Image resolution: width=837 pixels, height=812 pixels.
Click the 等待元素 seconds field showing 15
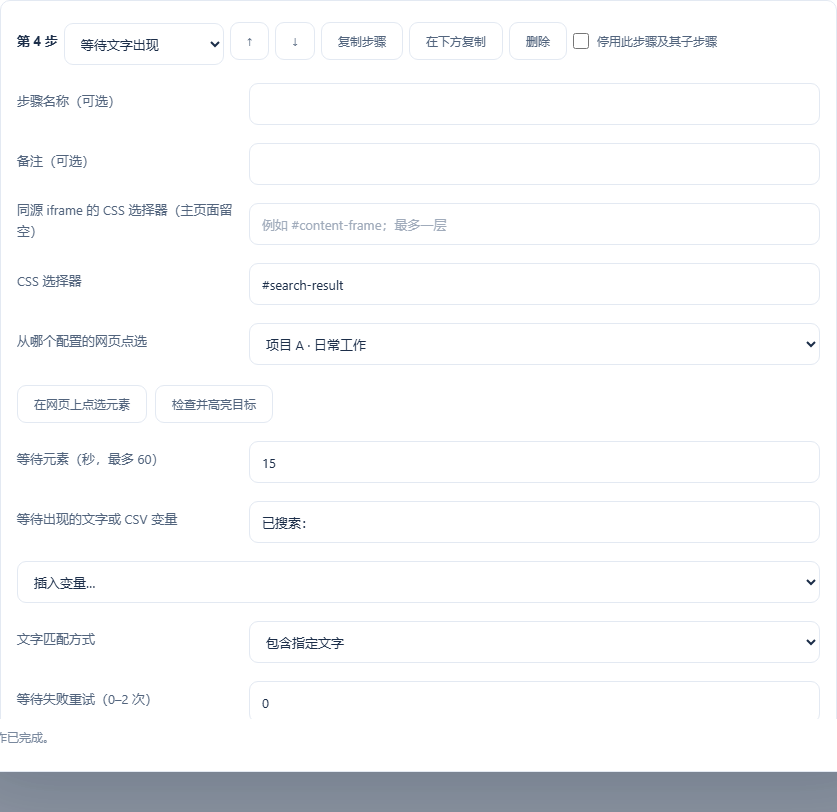[534, 462]
